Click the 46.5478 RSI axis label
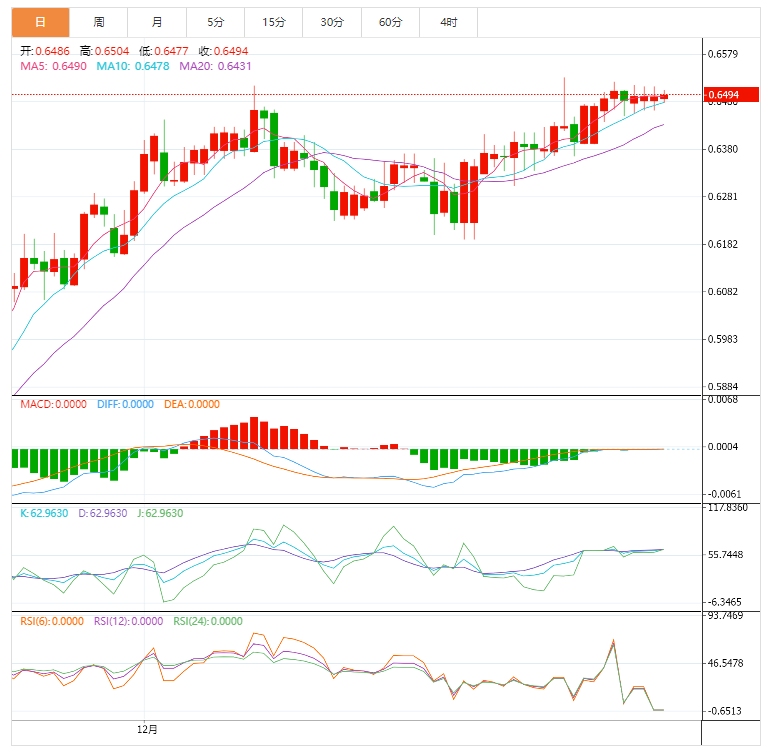The width and height of the screenshot is (770, 756). point(725,663)
